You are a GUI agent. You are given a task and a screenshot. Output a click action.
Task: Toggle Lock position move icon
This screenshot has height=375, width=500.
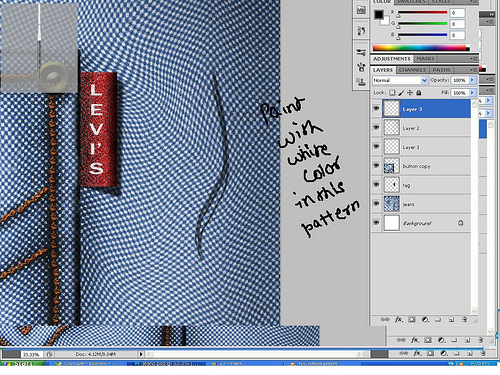point(410,93)
